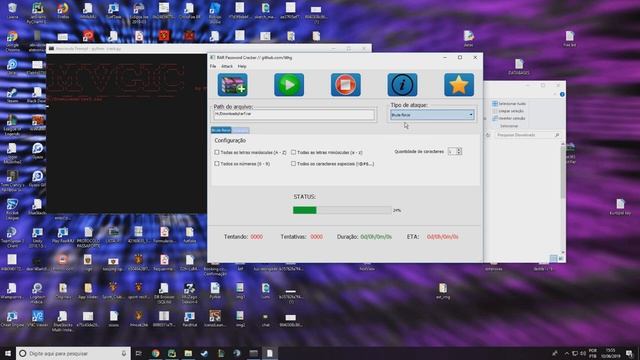Click the Explorer blue help icon
The height and width of the screenshot is (360, 640).
point(562,94)
